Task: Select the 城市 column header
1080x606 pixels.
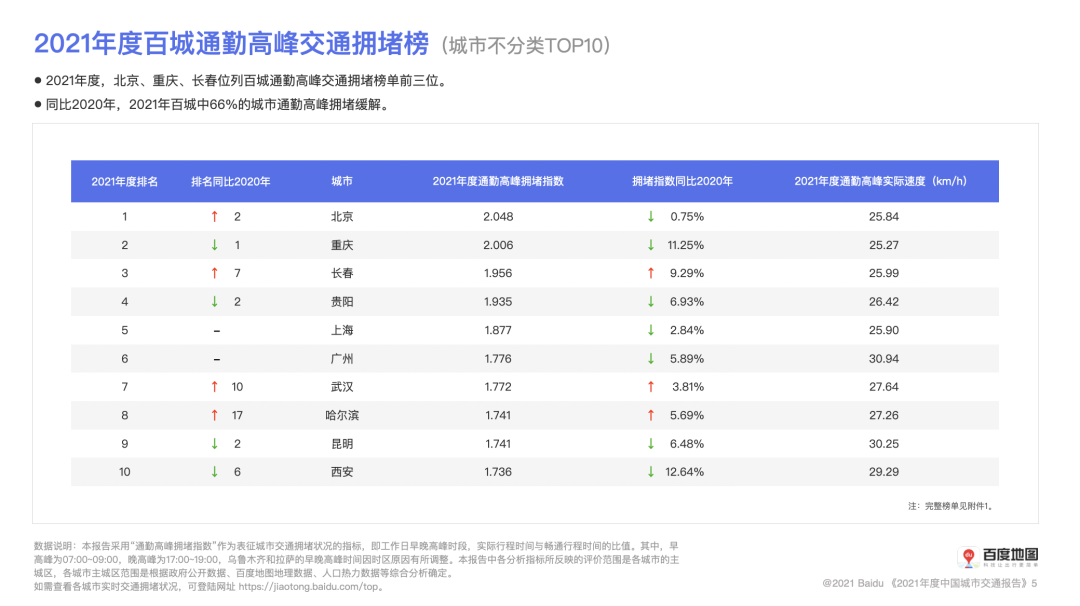Action: [340, 181]
